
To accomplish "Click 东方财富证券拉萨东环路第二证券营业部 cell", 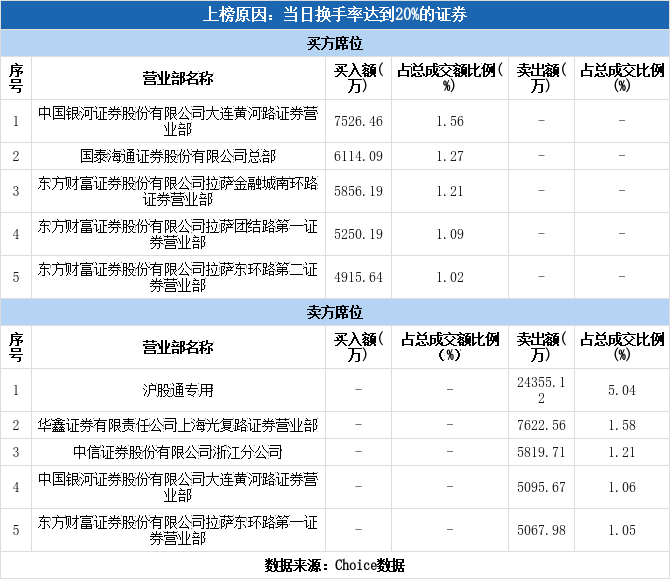I will coord(178,277).
